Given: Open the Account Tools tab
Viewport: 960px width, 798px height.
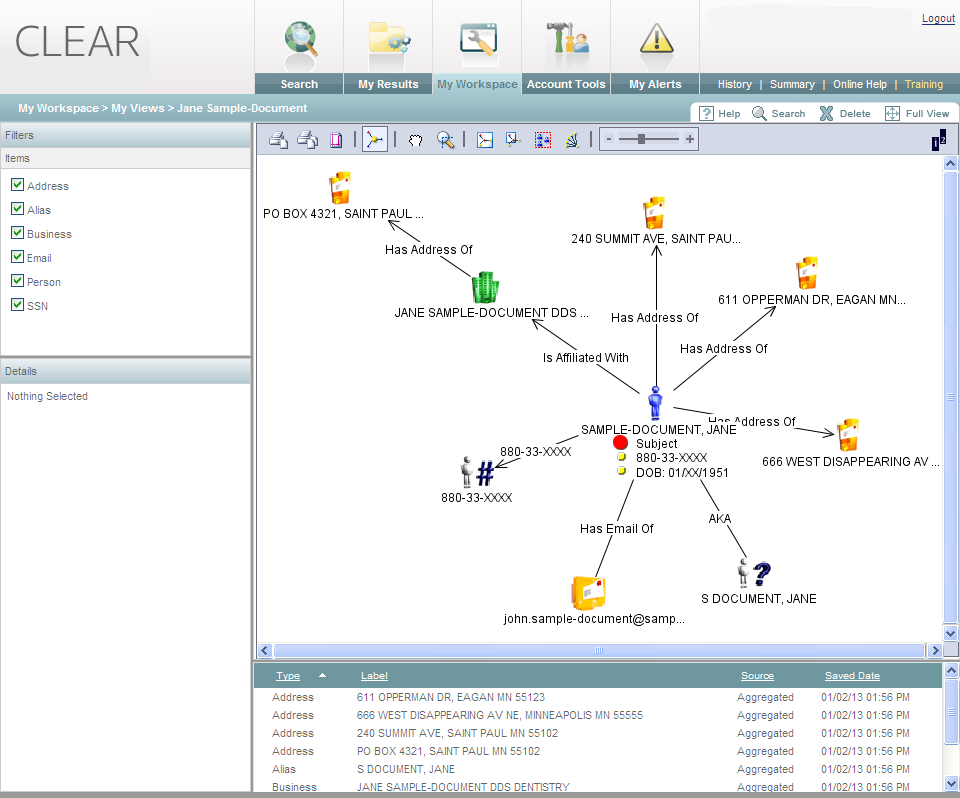Looking at the screenshot, I should tap(566, 84).
